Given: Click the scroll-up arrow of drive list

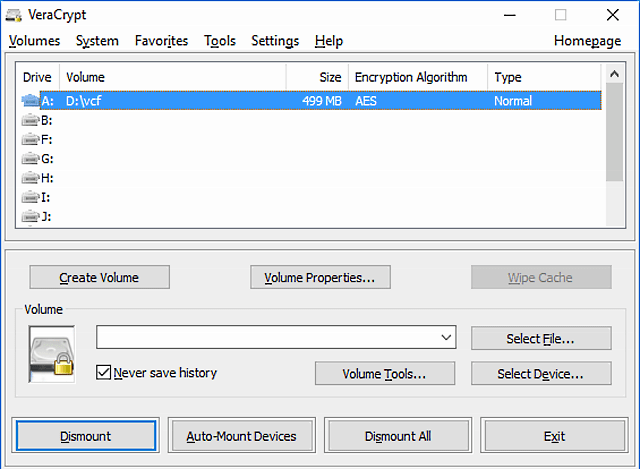Looking at the screenshot, I should 614,74.
